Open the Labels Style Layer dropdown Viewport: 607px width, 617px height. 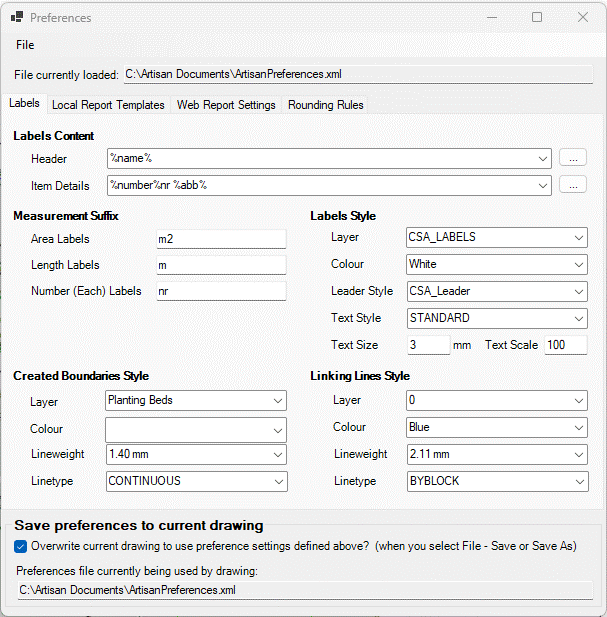[579, 238]
